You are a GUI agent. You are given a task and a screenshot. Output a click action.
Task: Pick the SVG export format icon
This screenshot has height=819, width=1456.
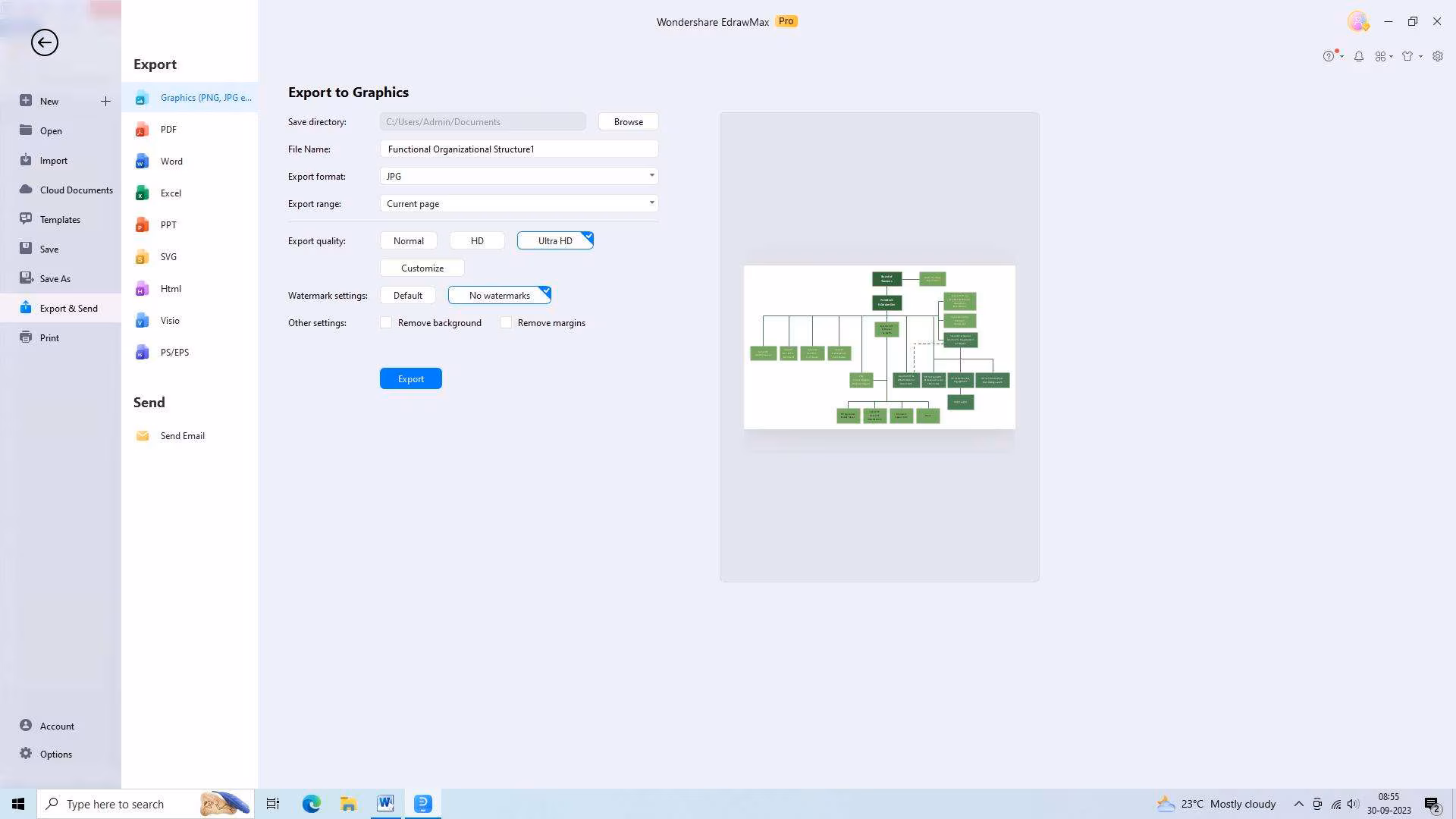click(142, 257)
